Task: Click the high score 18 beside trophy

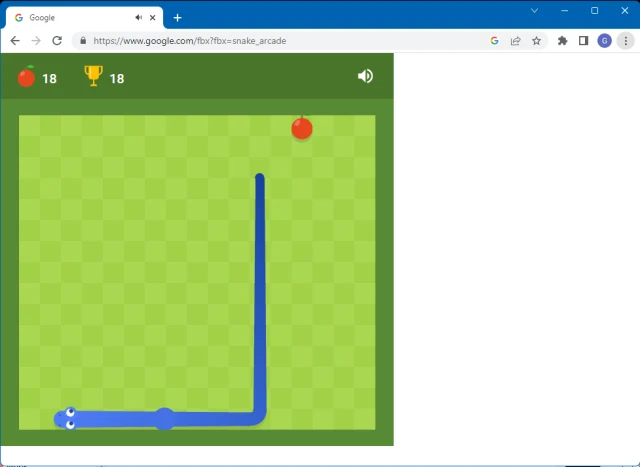Action: tap(117, 78)
